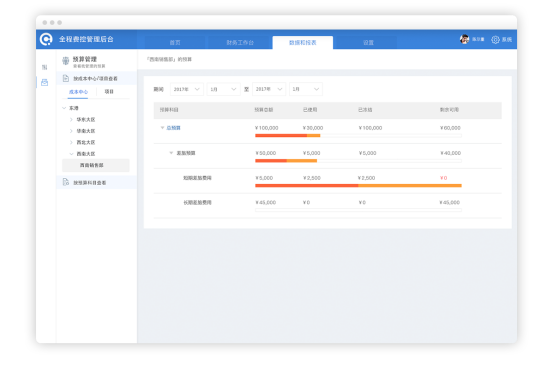Viewport: 554px width, 369px height.
Task: Open the start month 1月 dropdown
Action: click(x=223, y=89)
